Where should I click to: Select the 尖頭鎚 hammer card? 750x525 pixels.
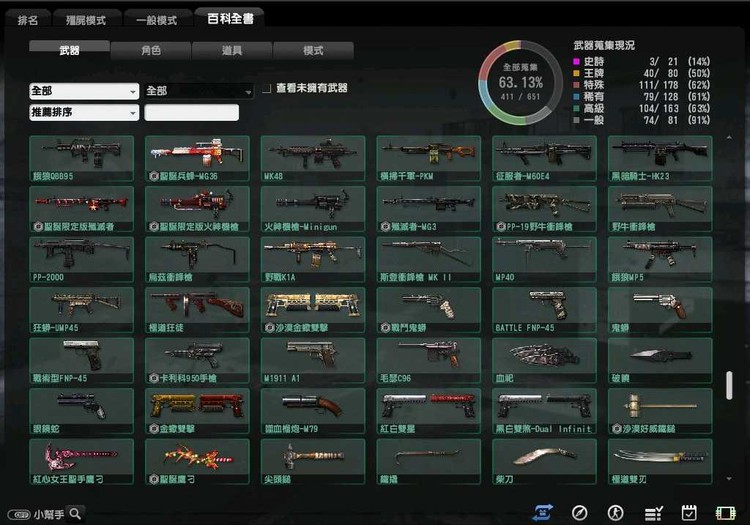click(x=313, y=461)
